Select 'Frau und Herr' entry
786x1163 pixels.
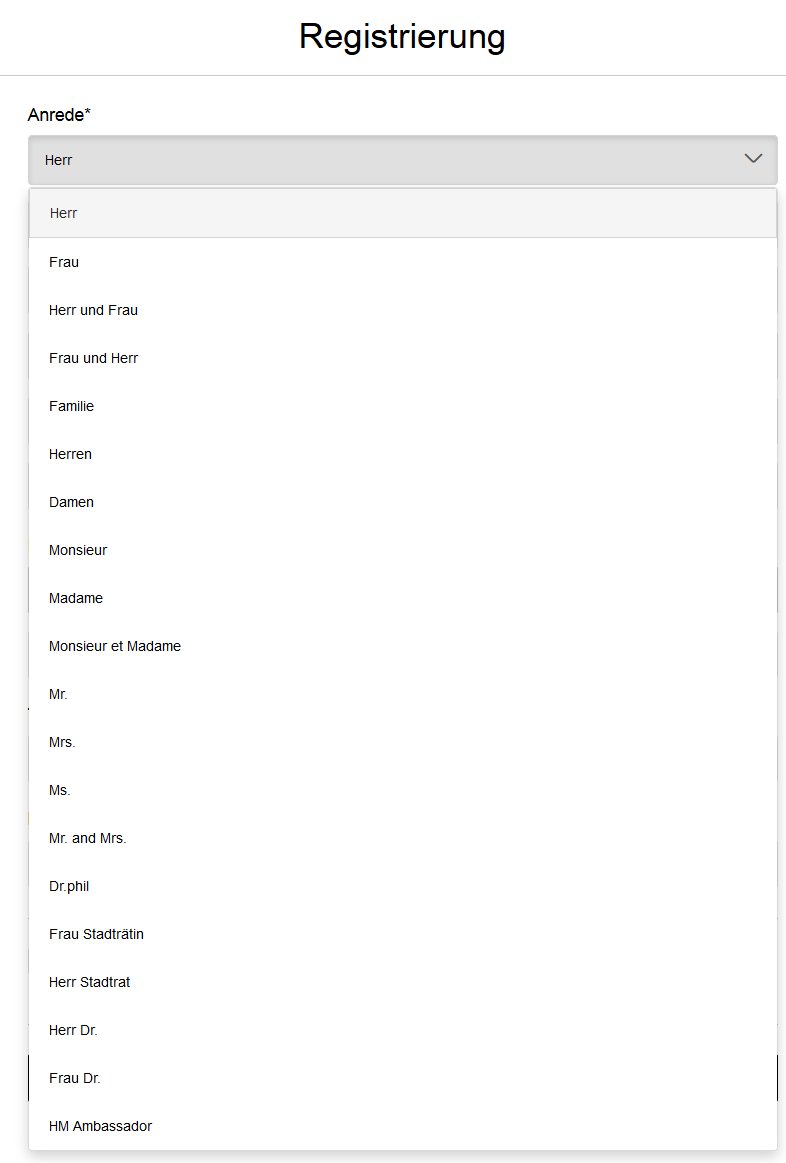point(403,358)
